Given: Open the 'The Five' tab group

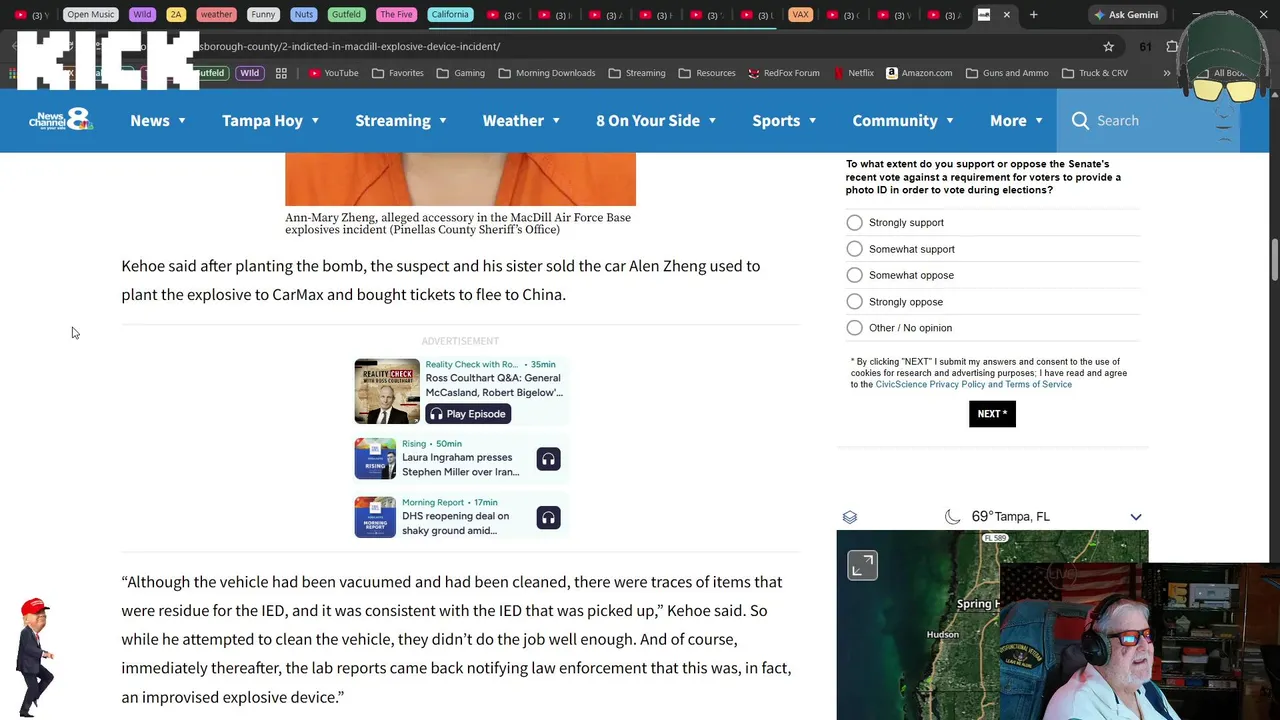Looking at the screenshot, I should [396, 15].
